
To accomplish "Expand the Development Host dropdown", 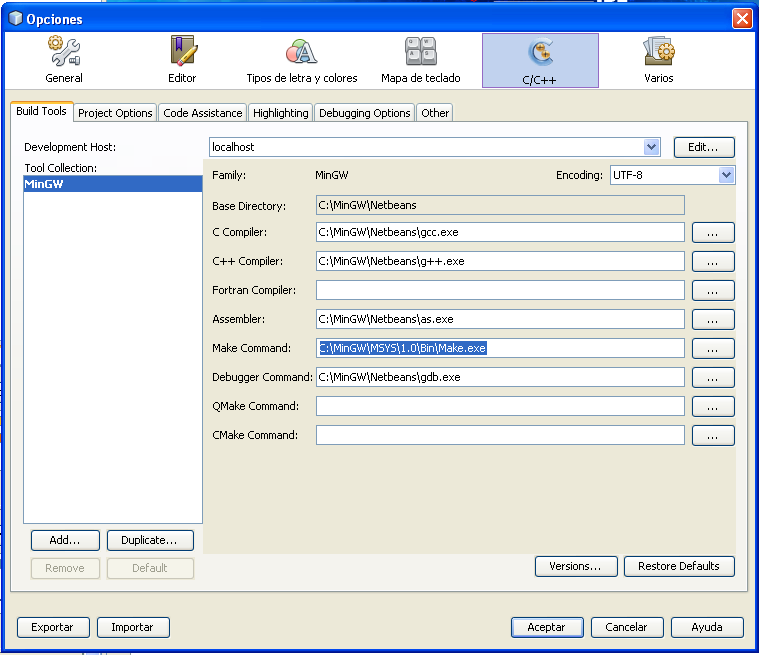I will tap(652, 147).
